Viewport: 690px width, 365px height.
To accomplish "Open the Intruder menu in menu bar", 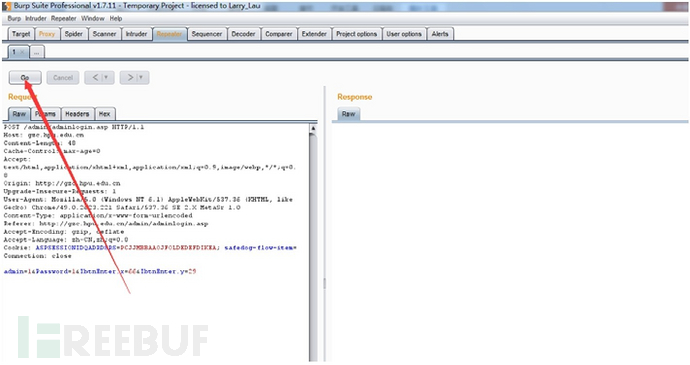I will pyautogui.click(x=36, y=18).
